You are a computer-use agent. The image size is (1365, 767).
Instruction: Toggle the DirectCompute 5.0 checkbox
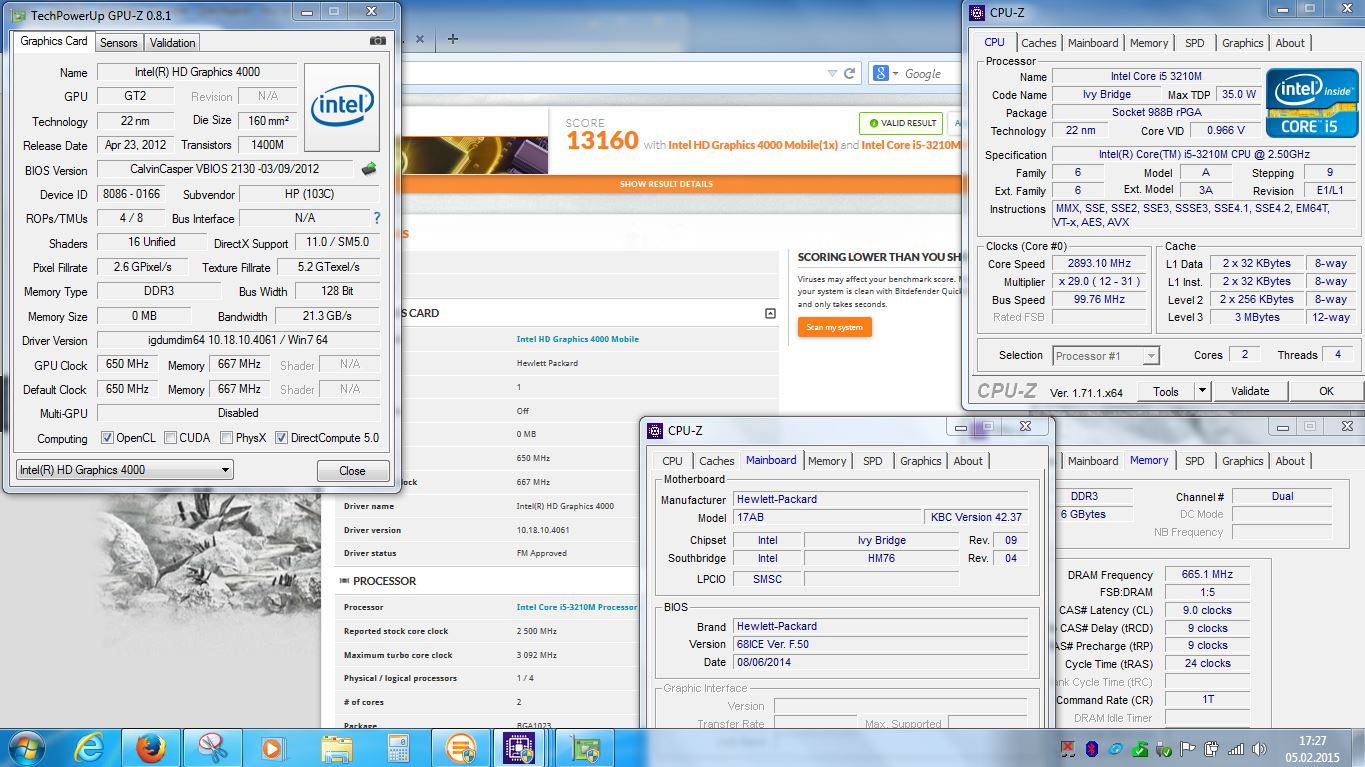282,438
